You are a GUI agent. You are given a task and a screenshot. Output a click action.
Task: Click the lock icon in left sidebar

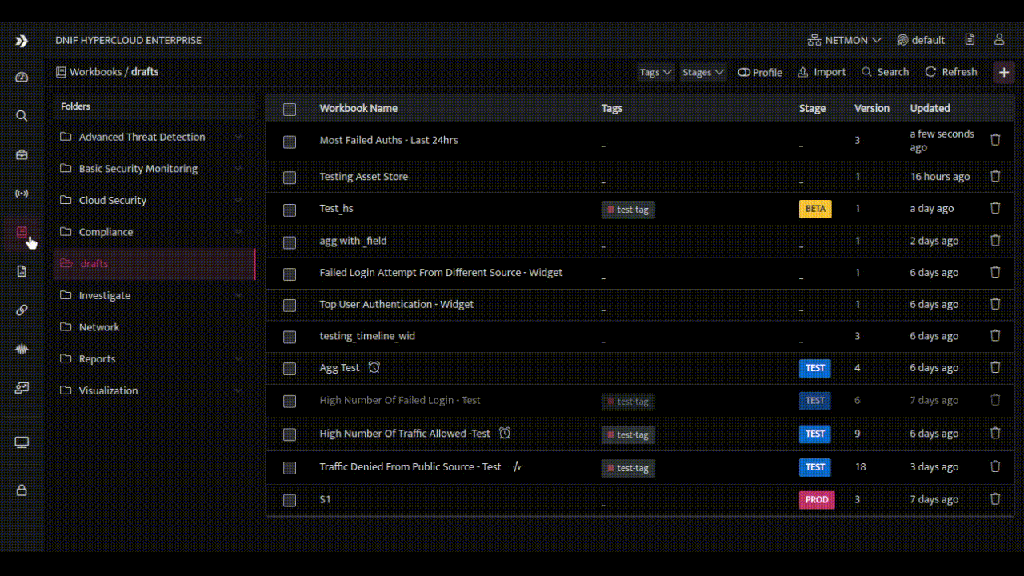(22, 490)
